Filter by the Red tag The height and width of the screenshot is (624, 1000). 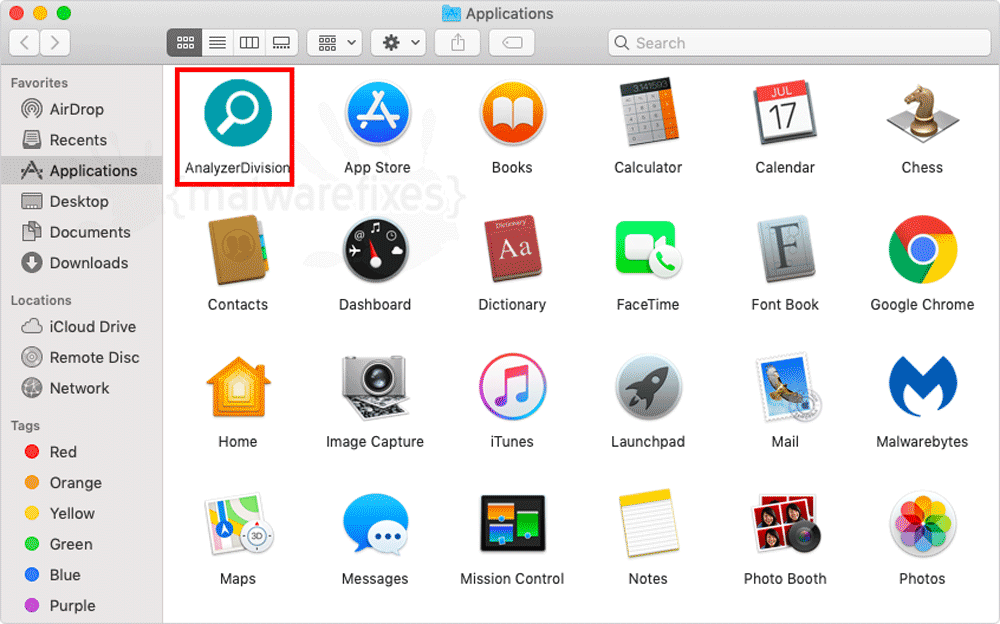tap(81, 452)
